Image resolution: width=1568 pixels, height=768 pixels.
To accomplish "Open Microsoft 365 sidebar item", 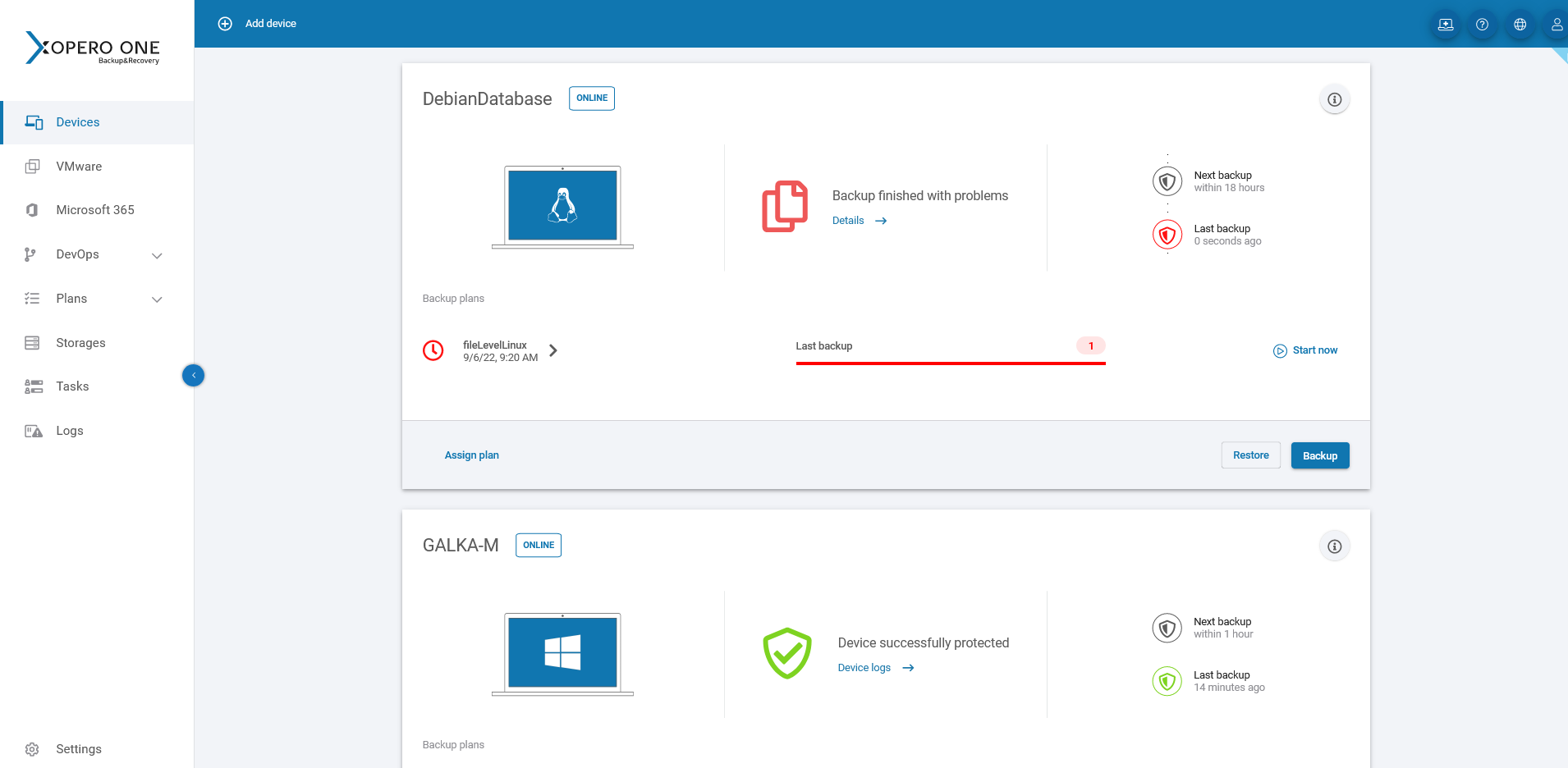I will [x=97, y=210].
